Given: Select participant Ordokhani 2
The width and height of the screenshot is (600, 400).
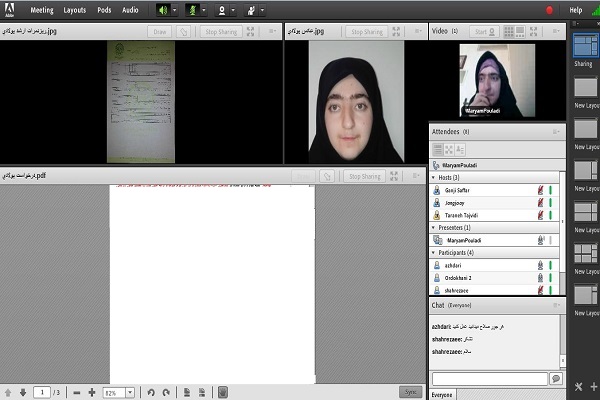Looking at the screenshot, I should pos(494,278).
